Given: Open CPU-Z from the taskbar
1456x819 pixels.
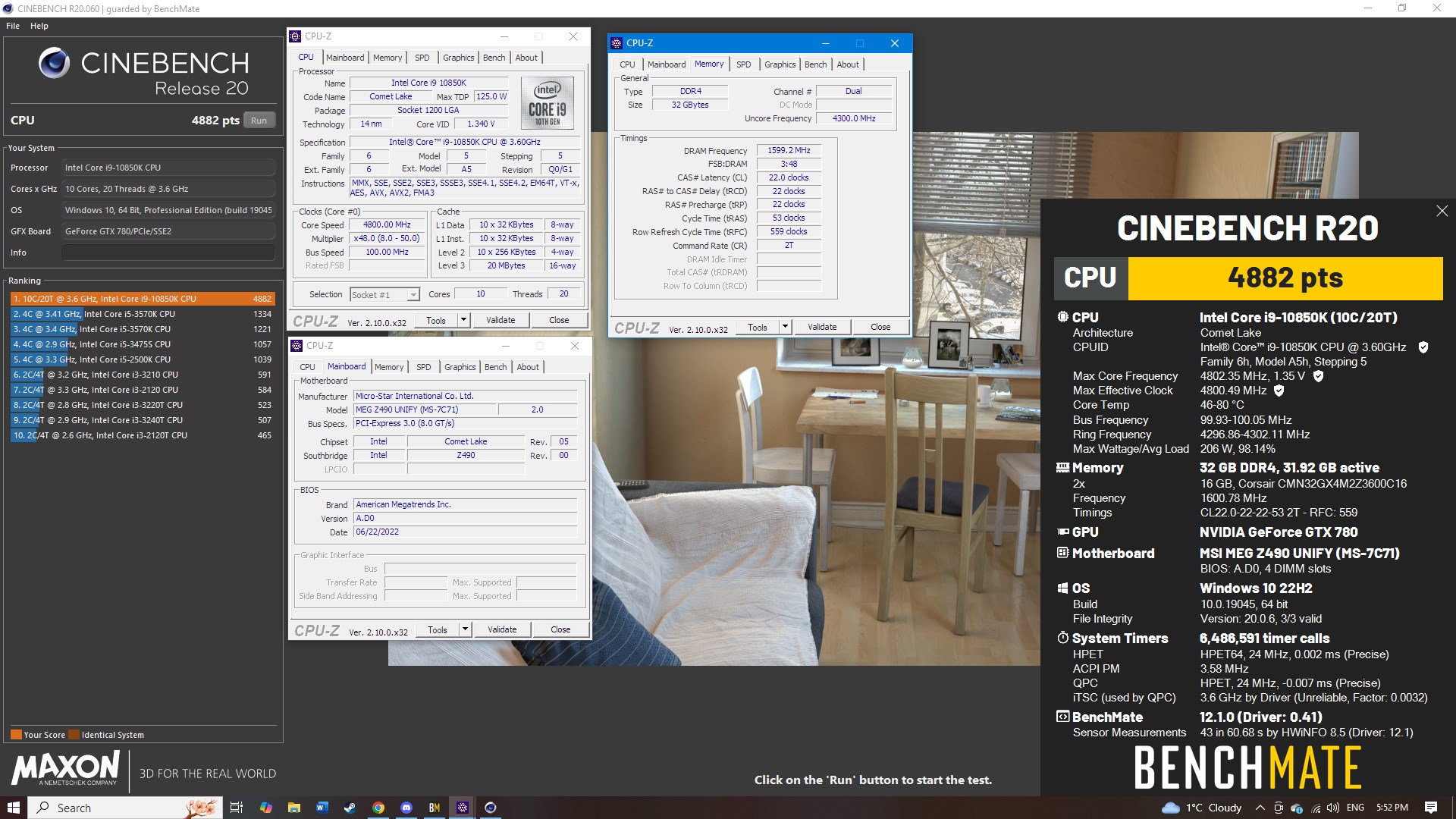Looking at the screenshot, I should 463,808.
